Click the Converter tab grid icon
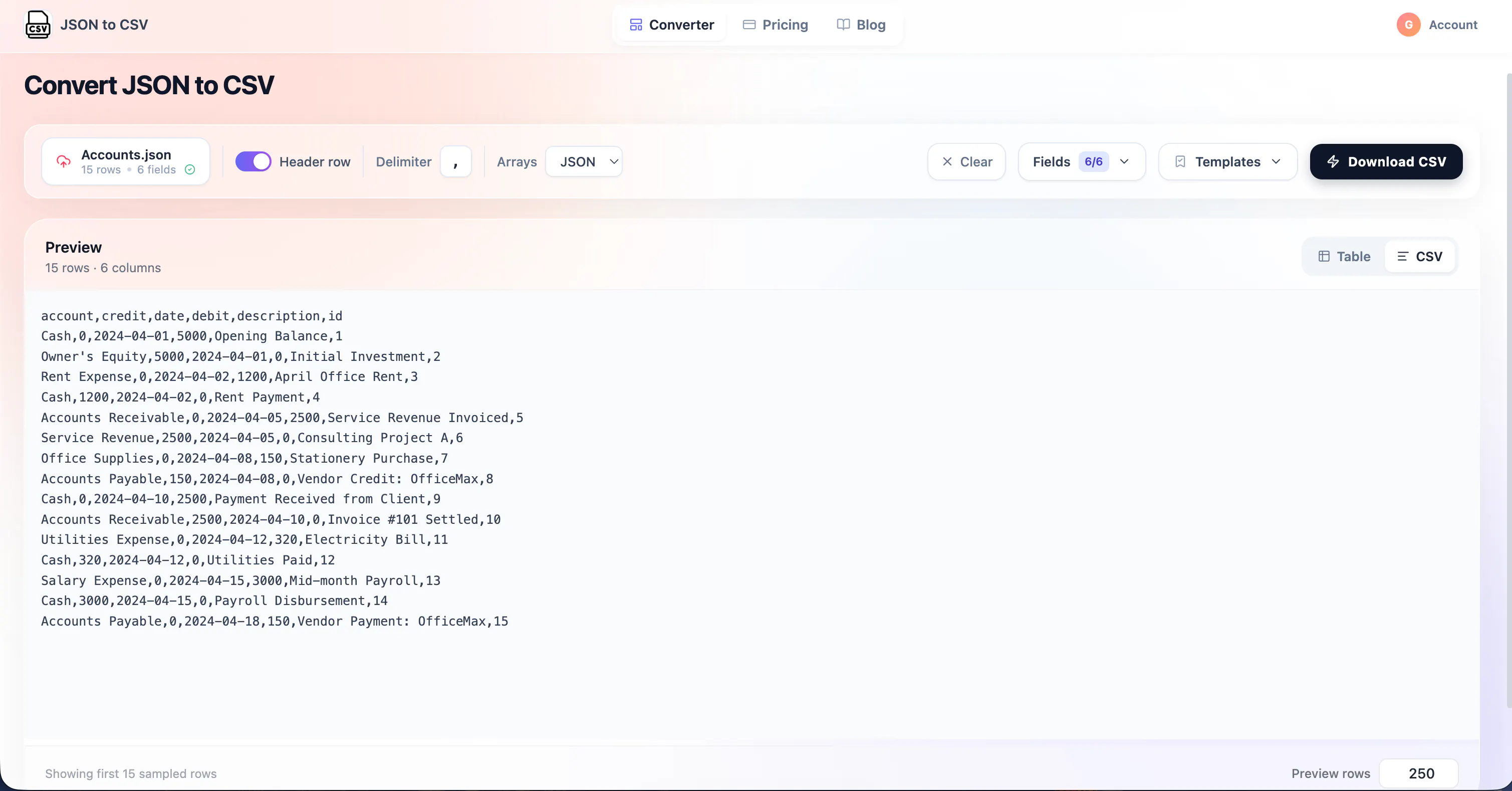The image size is (1512, 791). pos(636,25)
